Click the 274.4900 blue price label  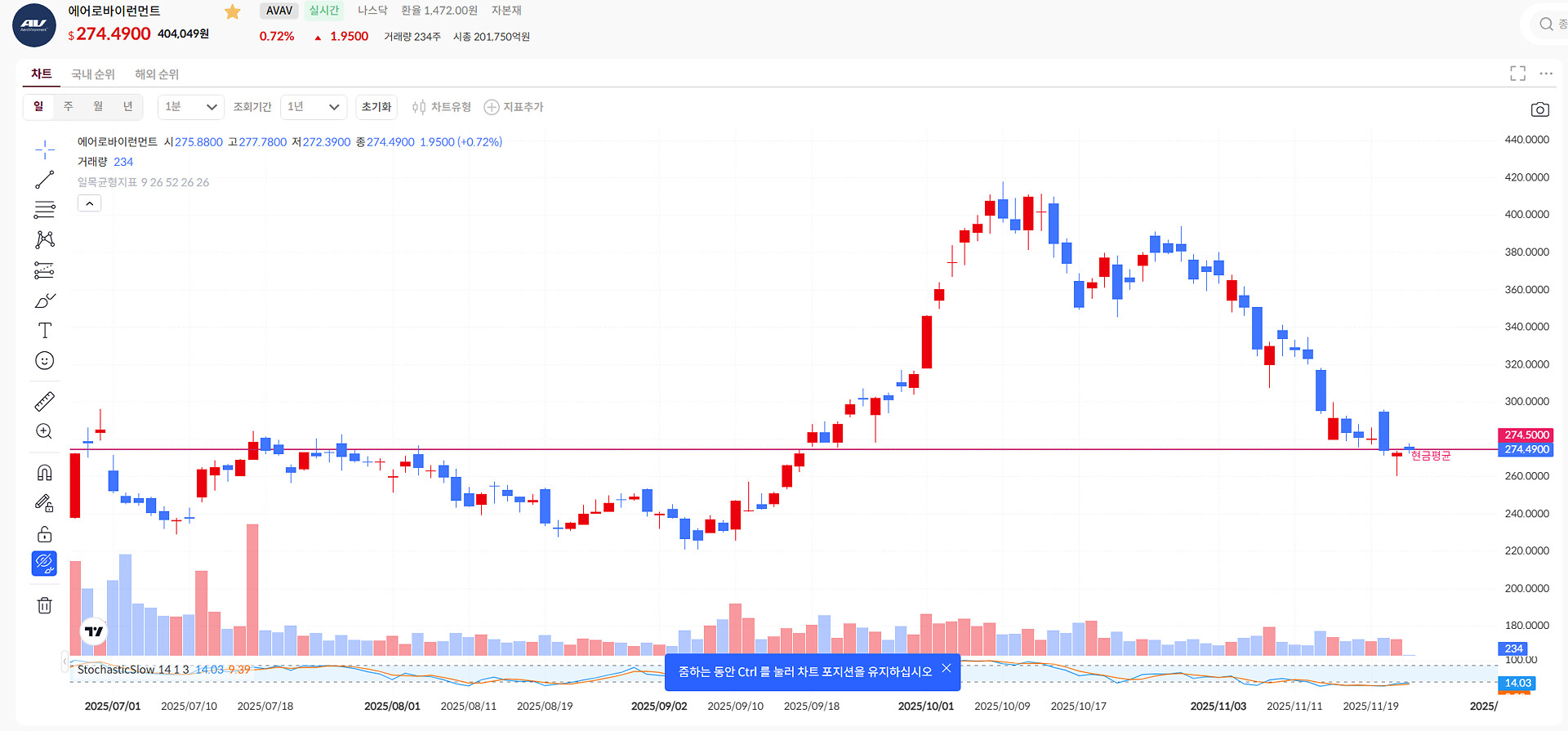point(1526,449)
